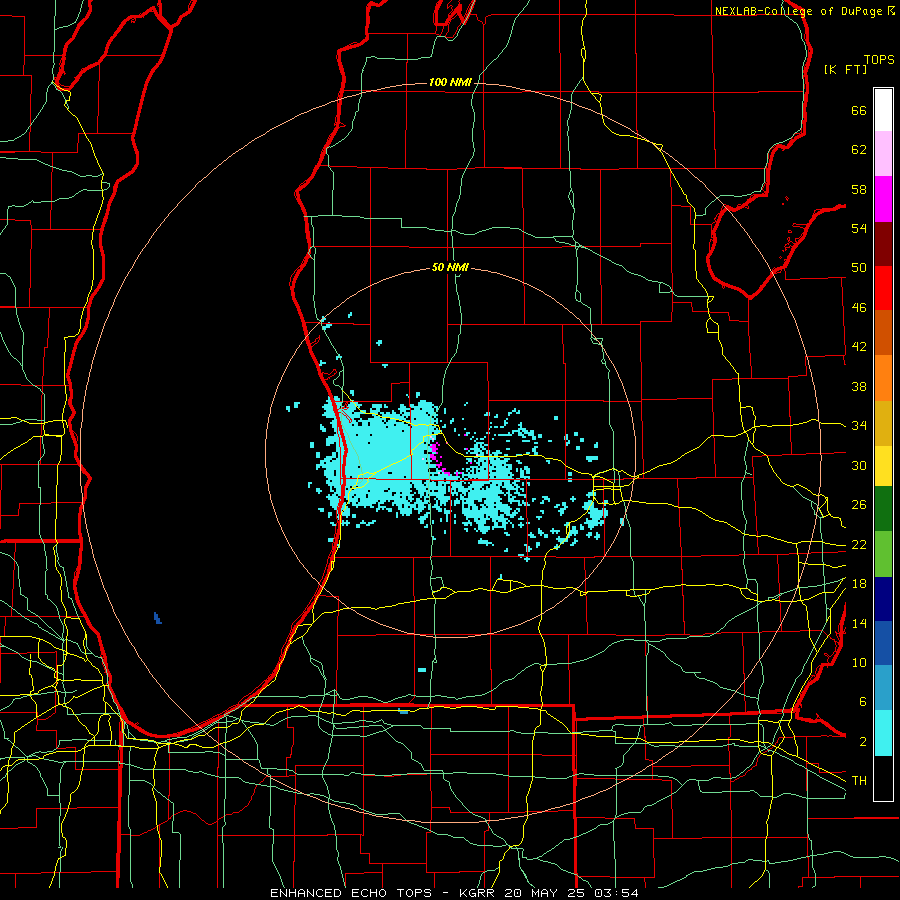Click the '38' legend value

859,387
